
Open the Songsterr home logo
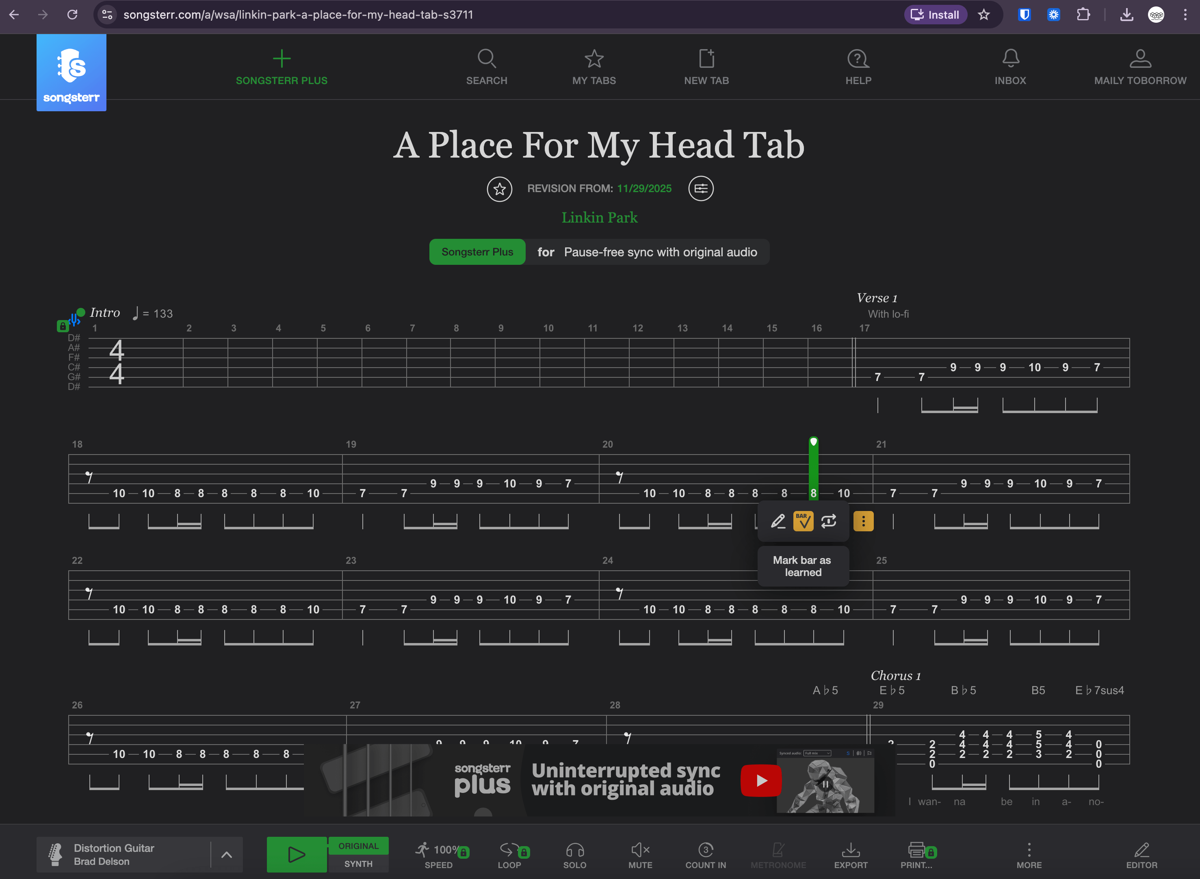[71, 72]
